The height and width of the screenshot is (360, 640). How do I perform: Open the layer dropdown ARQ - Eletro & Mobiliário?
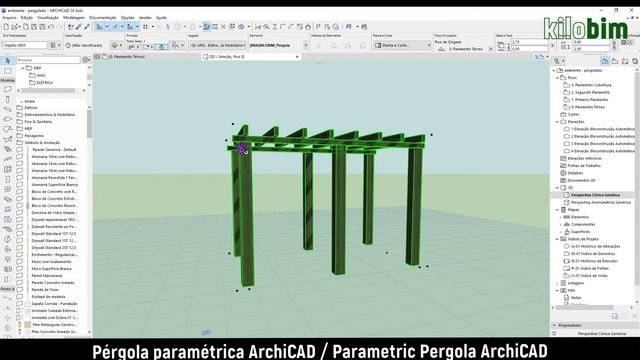point(218,45)
